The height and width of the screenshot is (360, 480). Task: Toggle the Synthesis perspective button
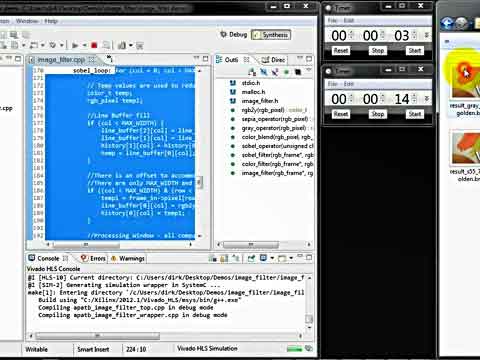point(271,35)
